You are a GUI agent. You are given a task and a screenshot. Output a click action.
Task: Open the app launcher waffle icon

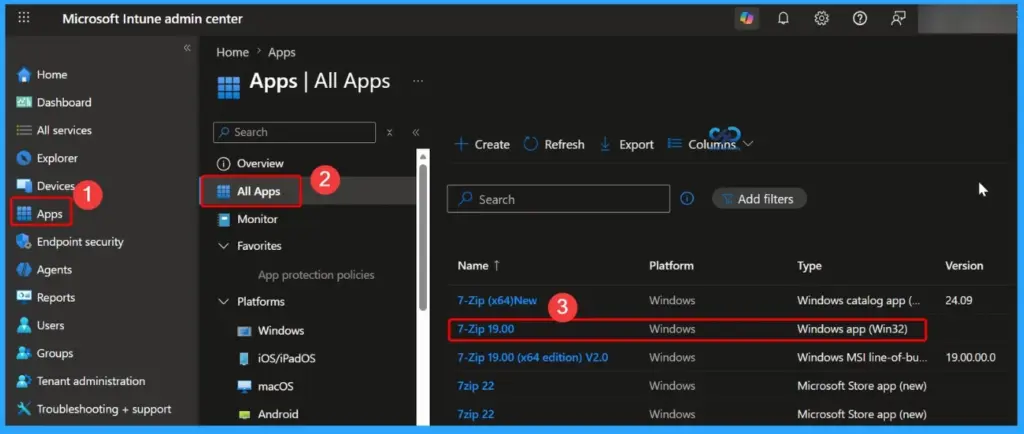click(24, 18)
